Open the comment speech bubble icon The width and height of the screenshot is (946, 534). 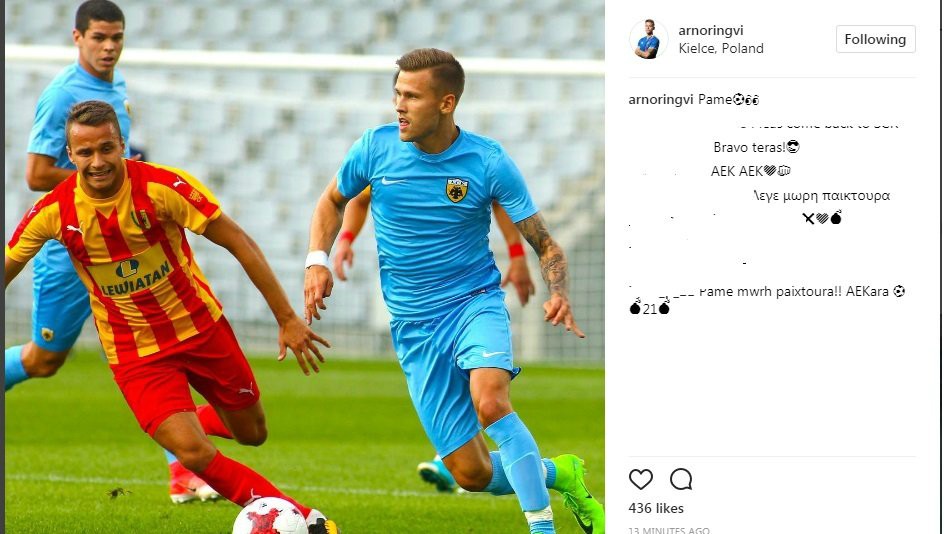(x=681, y=480)
